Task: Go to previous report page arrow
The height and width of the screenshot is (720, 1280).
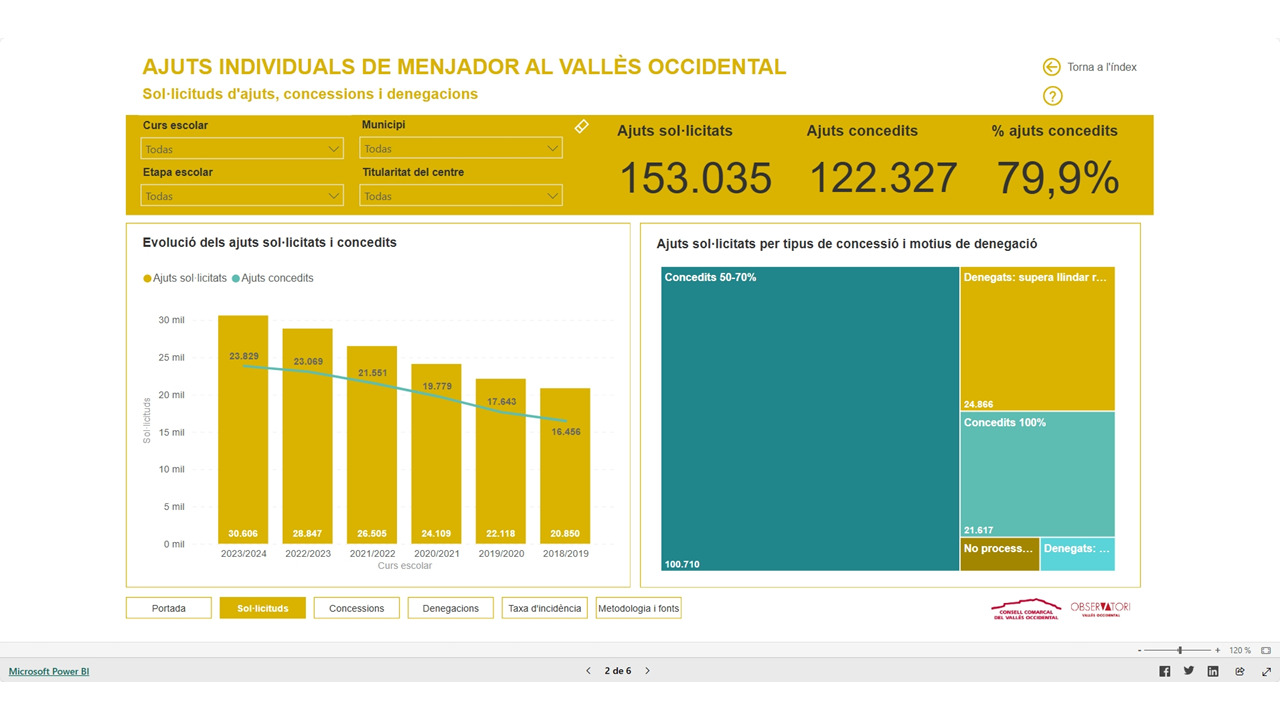Action: pos(588,671)
